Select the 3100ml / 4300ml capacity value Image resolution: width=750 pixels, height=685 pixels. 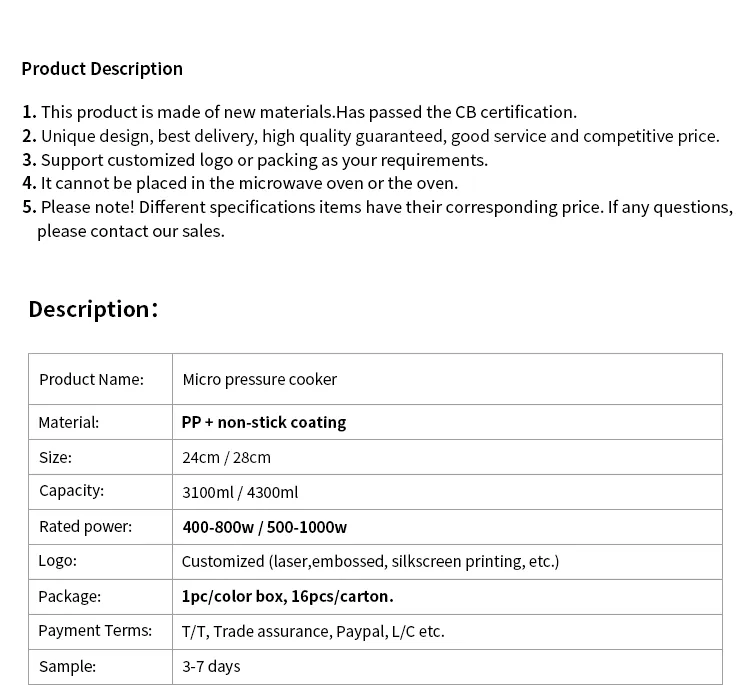240,492
